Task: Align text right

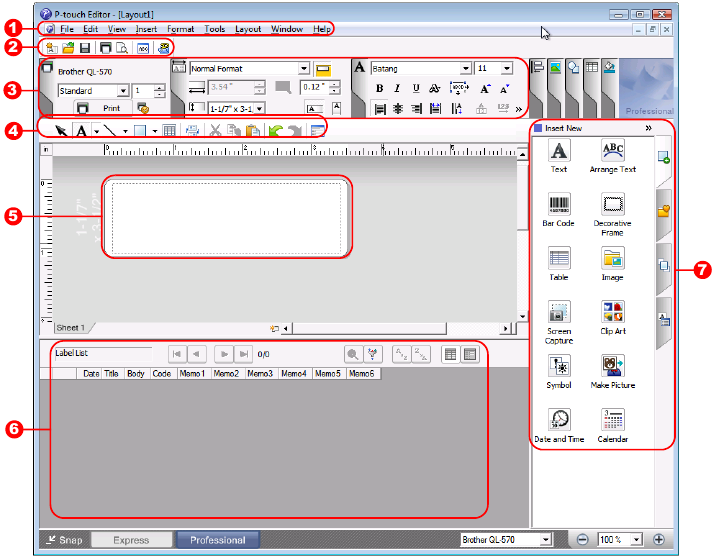Action: pyautogui.click(x=416, y=109)
